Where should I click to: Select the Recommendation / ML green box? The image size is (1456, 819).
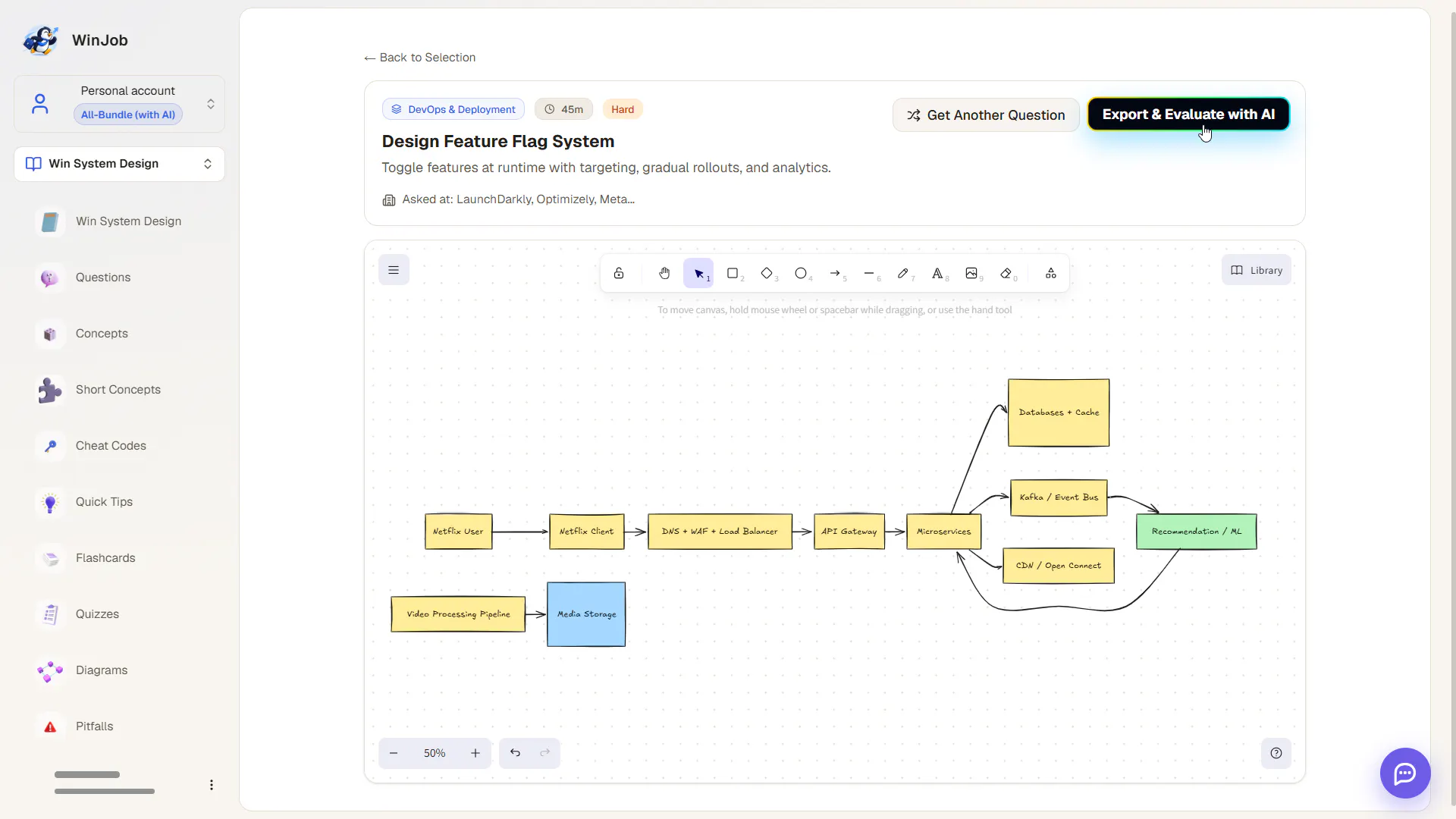tap(1197, 532)
